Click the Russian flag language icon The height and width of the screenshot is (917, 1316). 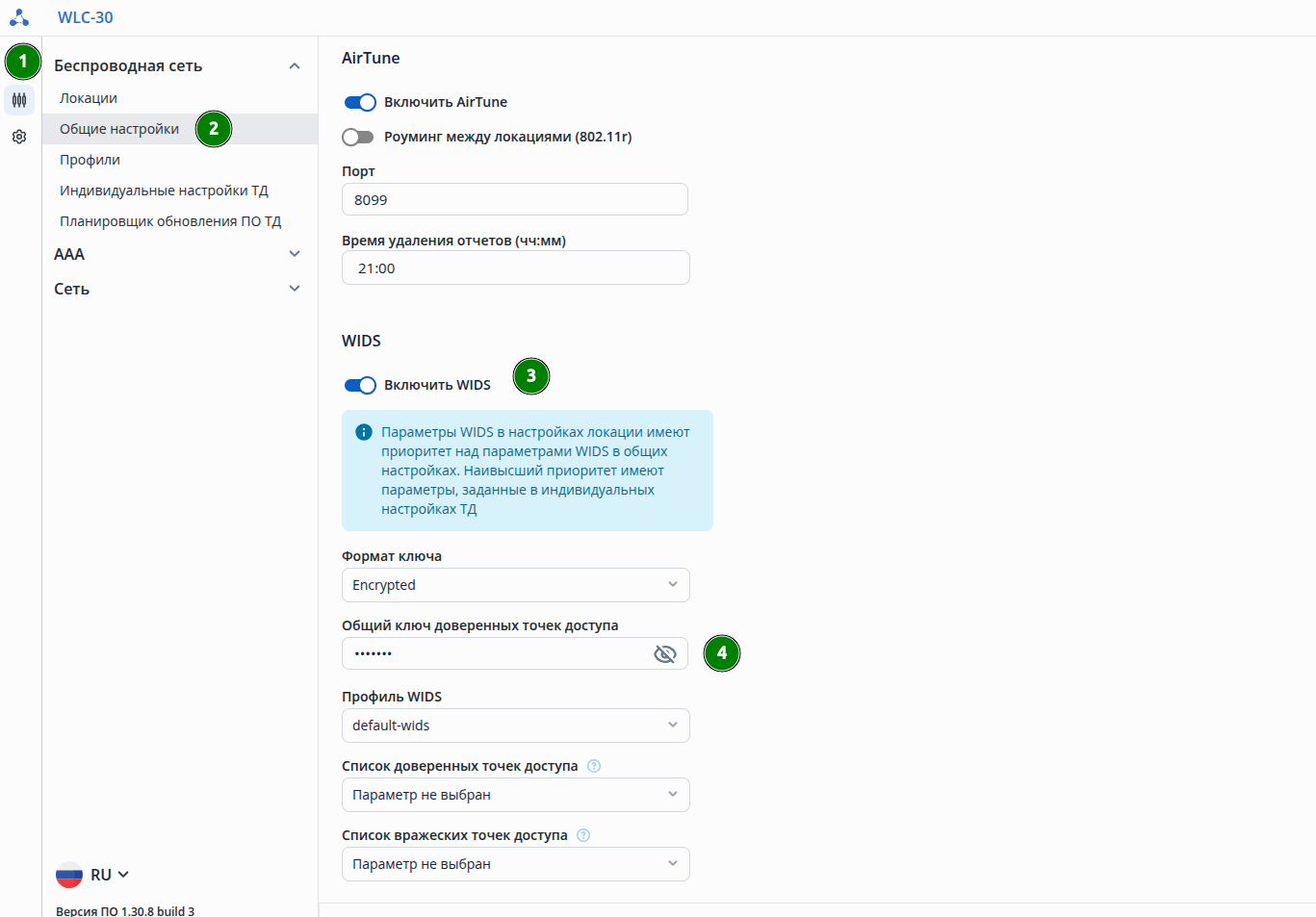click(x=69, y=875)
